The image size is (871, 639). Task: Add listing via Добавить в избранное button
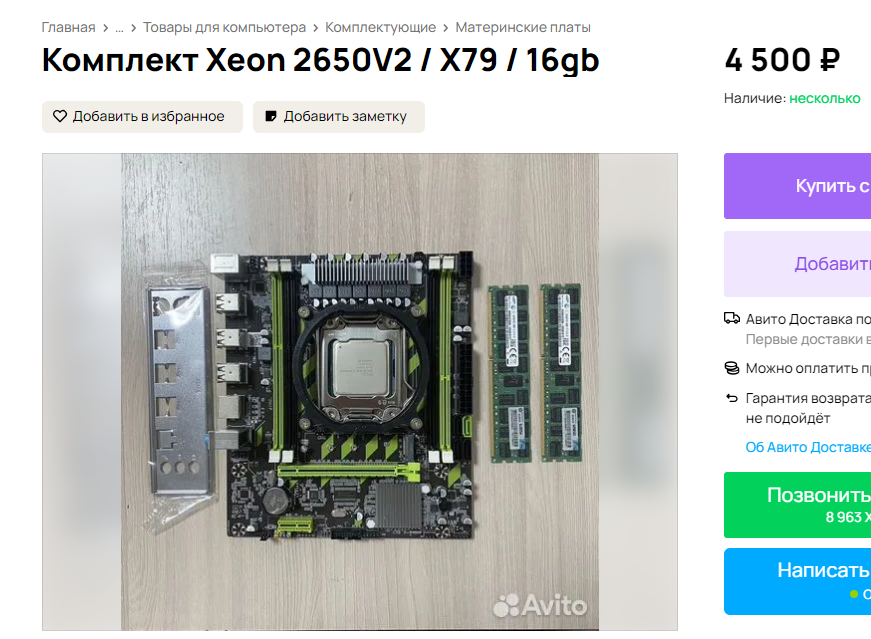(x=142, y=117)
